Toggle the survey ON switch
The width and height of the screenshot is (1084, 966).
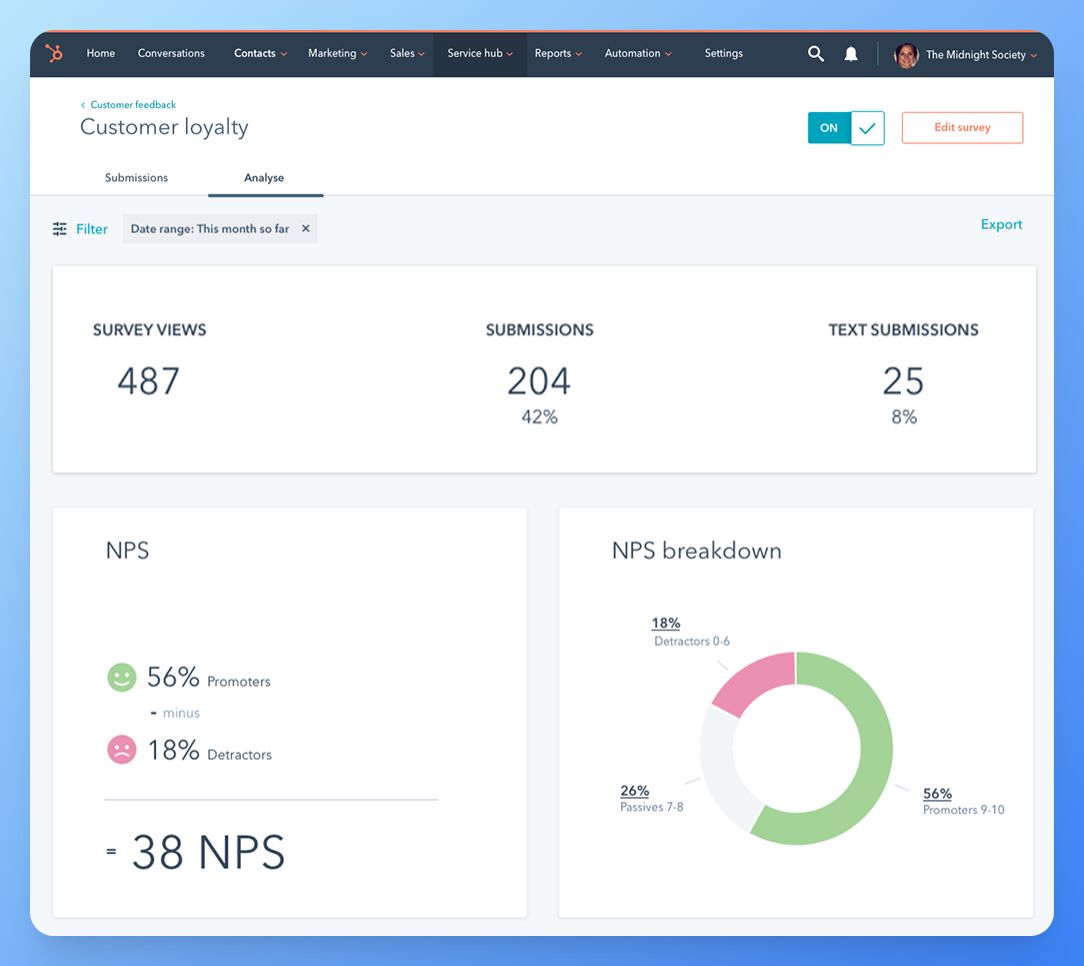[829, 128]
